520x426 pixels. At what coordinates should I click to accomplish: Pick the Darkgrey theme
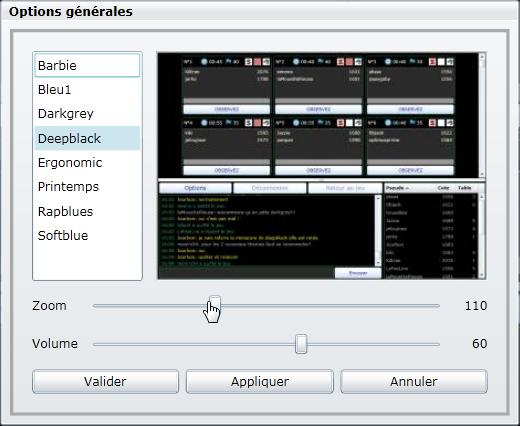coord(87,114)
